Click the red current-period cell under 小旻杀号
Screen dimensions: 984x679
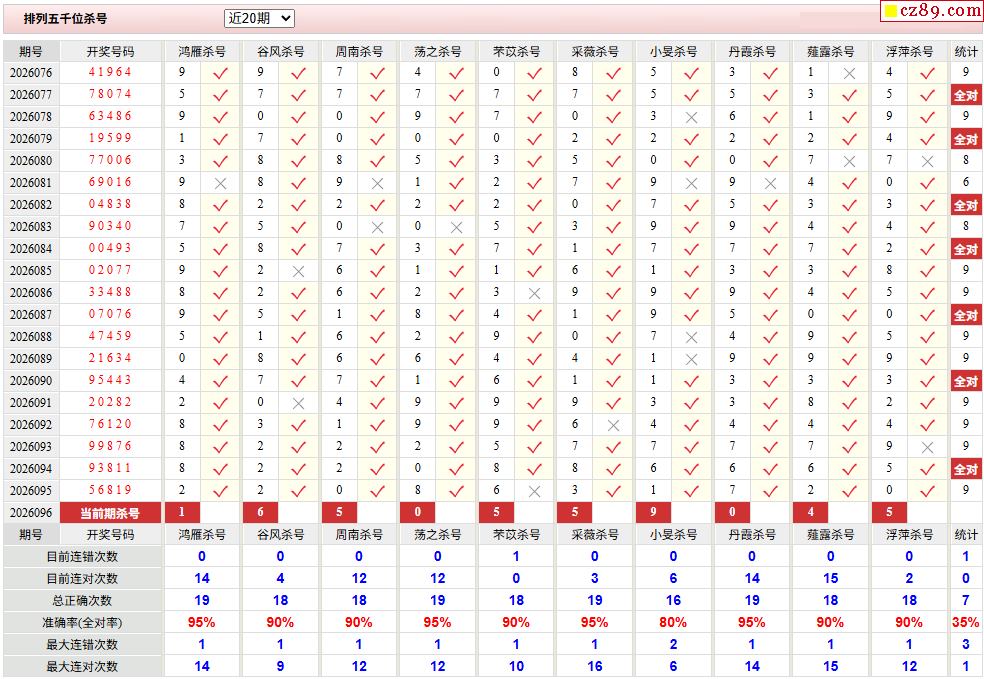653,513
